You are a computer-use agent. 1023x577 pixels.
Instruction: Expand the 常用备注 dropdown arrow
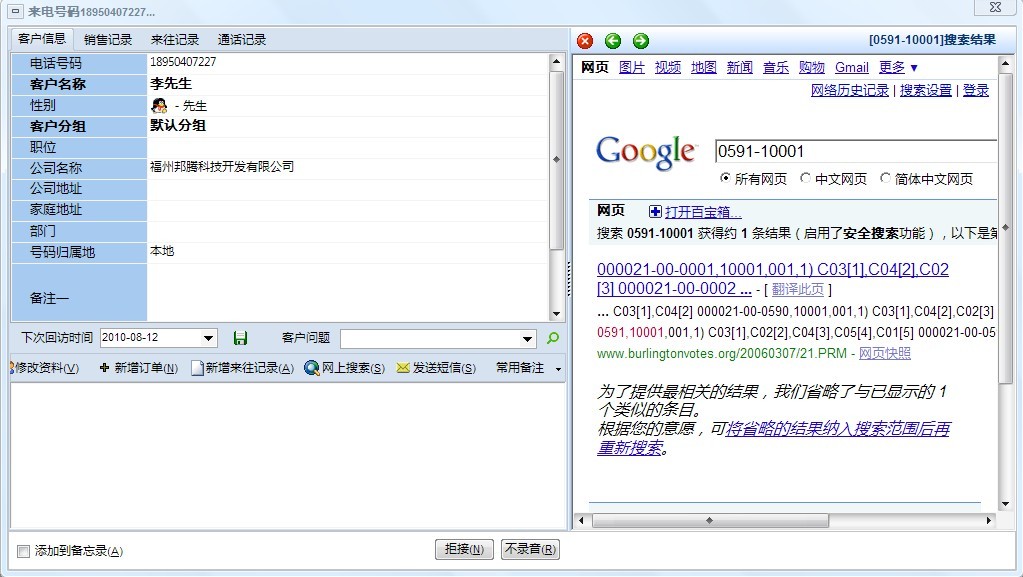(558, 369)
